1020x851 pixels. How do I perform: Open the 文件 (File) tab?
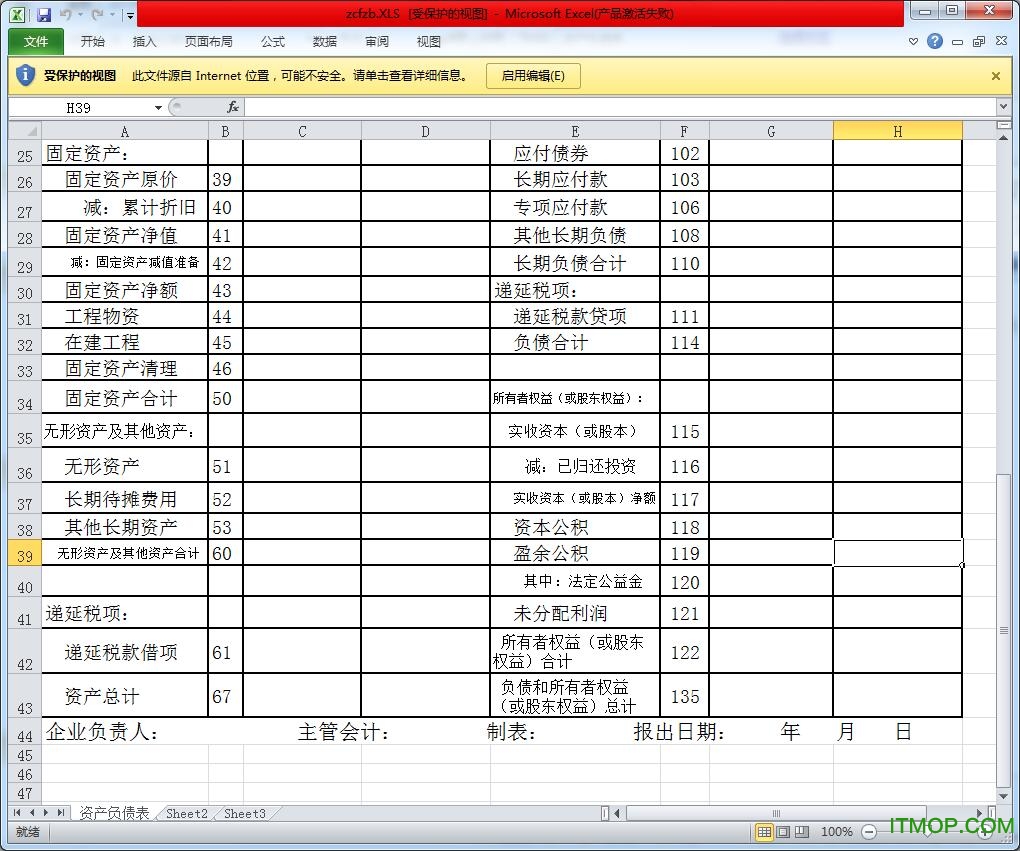tap(36, 42)
